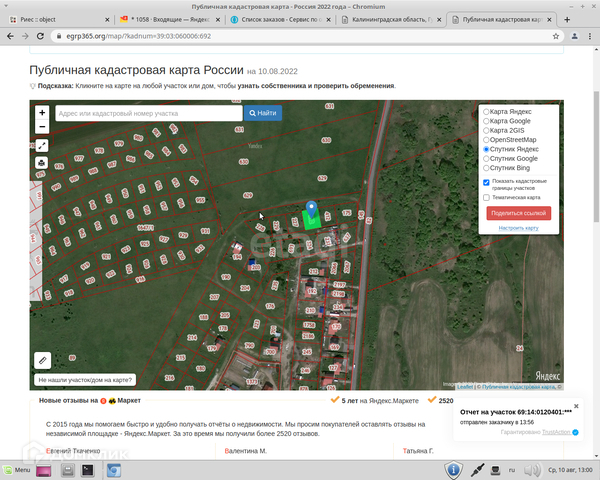
Task: Open file manager icon in taskbar
Action: [x=67, y=470]
